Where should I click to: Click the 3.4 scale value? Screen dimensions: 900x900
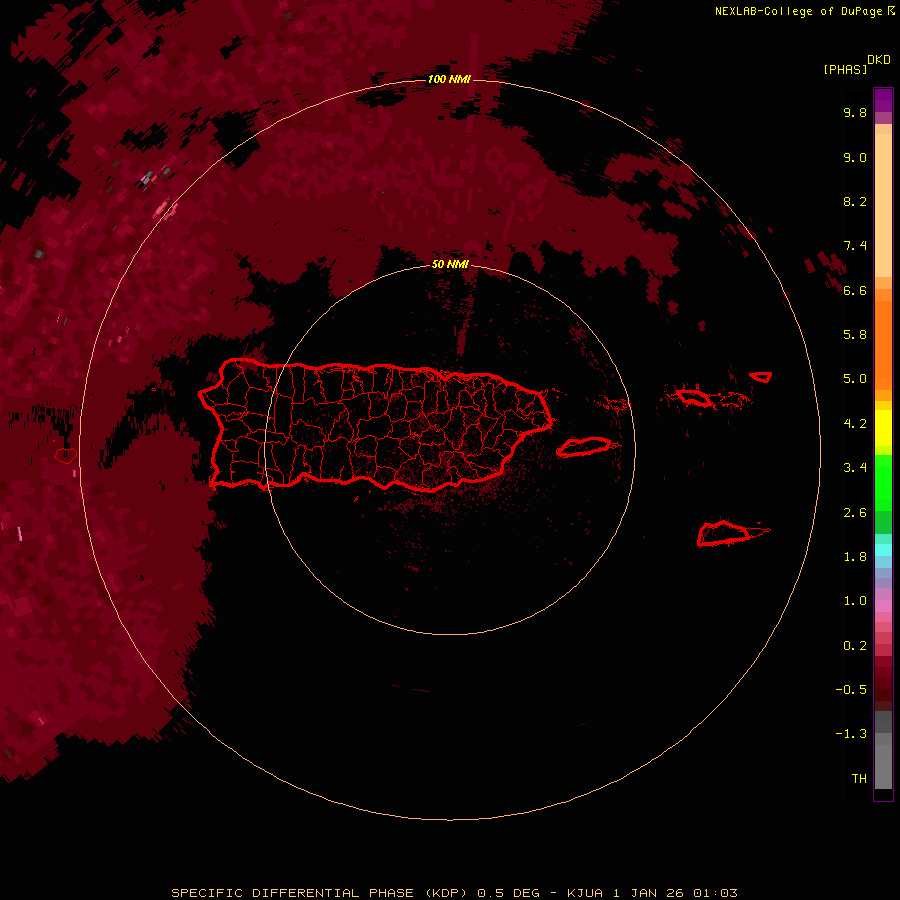(855, 468)
